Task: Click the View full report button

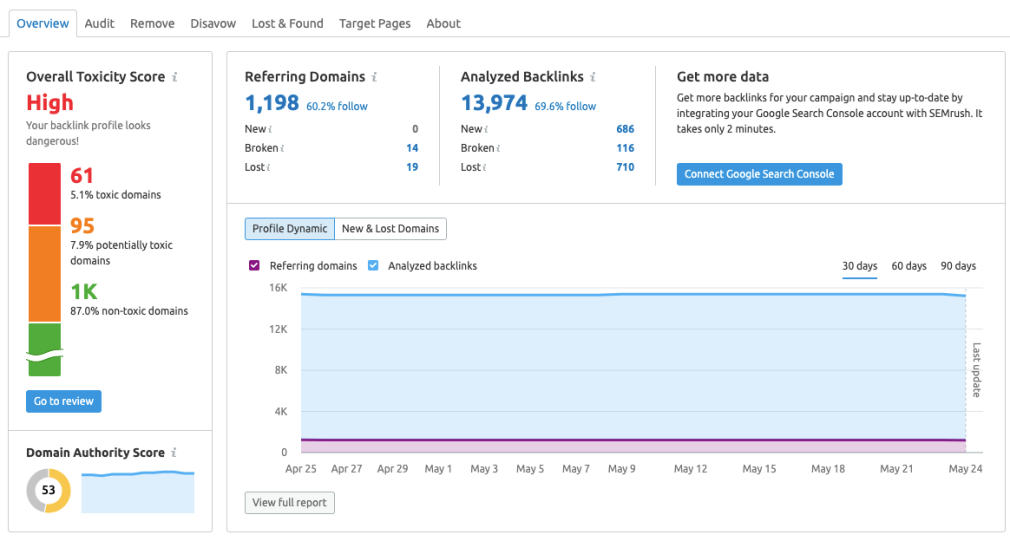Action: pyautogui.click(x=289, y=502)
